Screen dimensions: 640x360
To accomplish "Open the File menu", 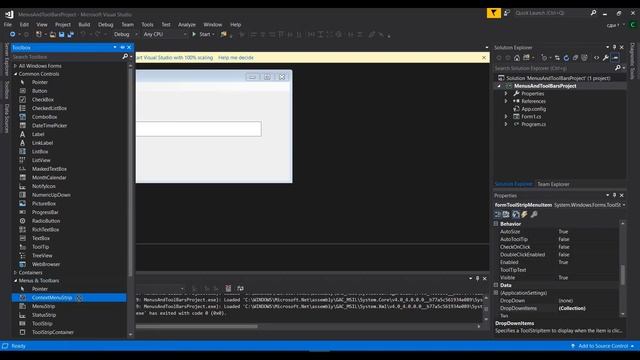I will coord(8,24).
